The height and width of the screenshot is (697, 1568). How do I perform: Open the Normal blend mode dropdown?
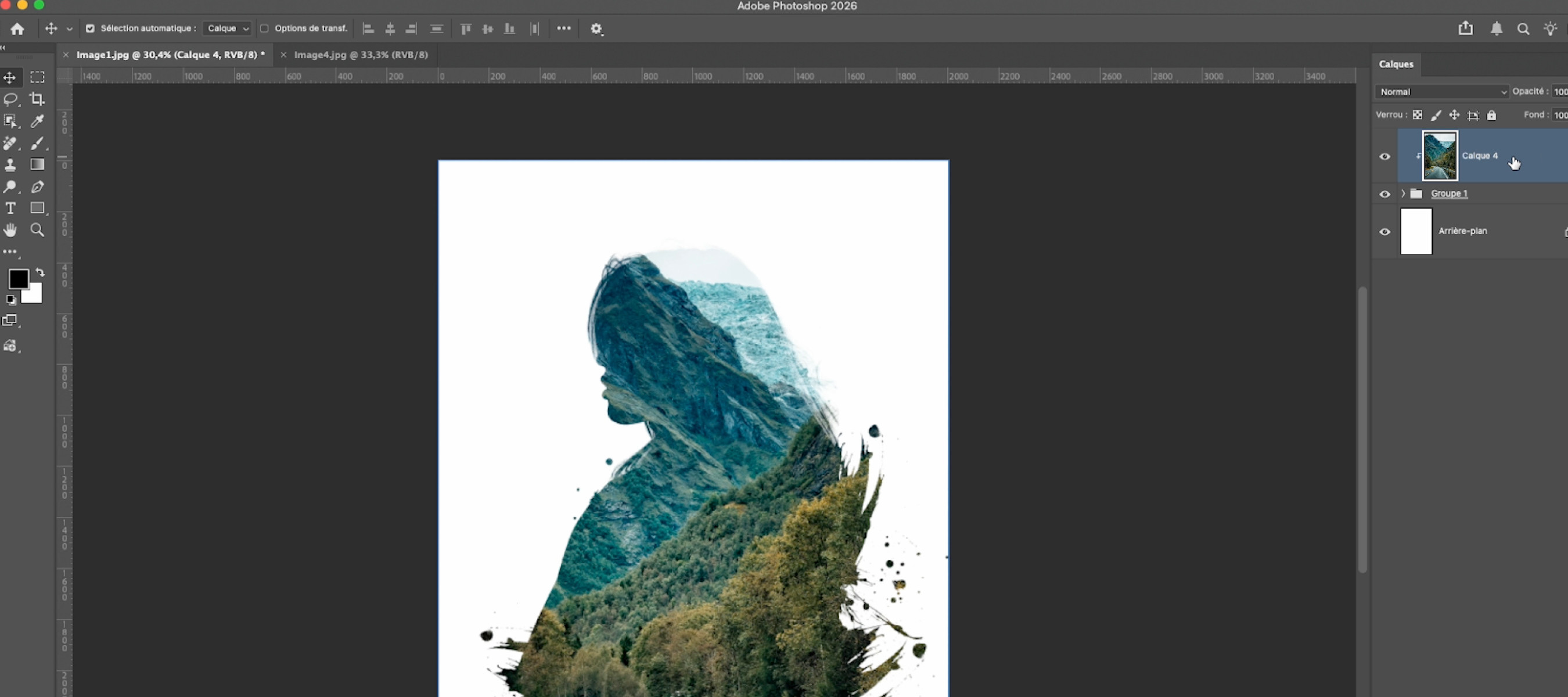[x=1441, y=92]
